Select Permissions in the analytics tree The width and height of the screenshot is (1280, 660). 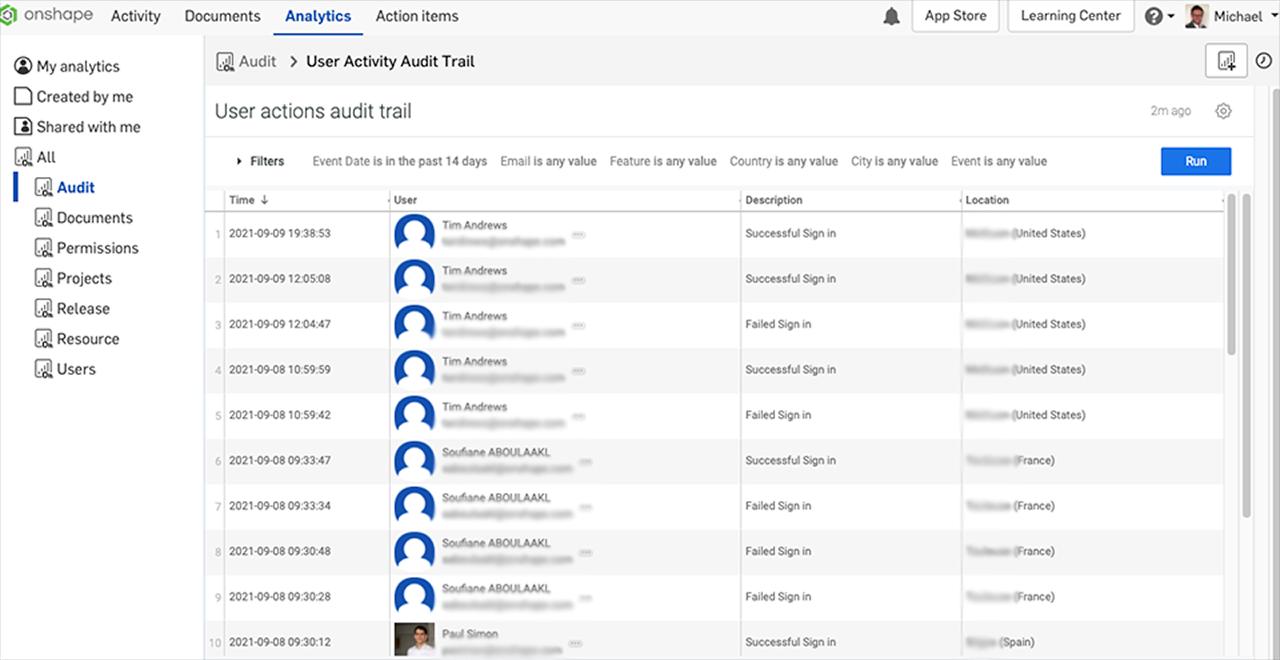[97, 248]
